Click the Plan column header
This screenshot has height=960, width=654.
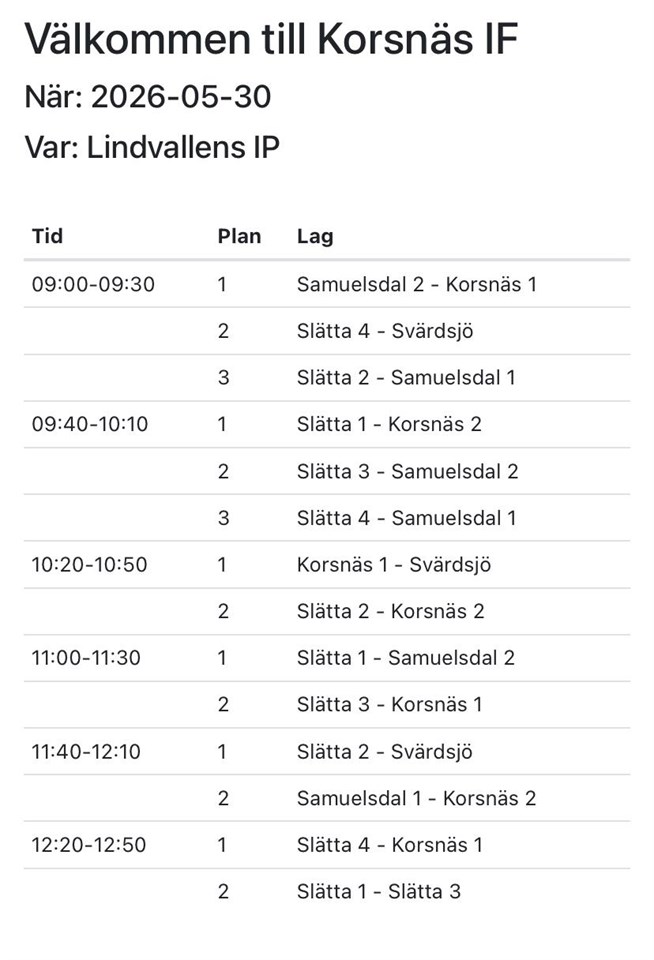click(239, 236)
